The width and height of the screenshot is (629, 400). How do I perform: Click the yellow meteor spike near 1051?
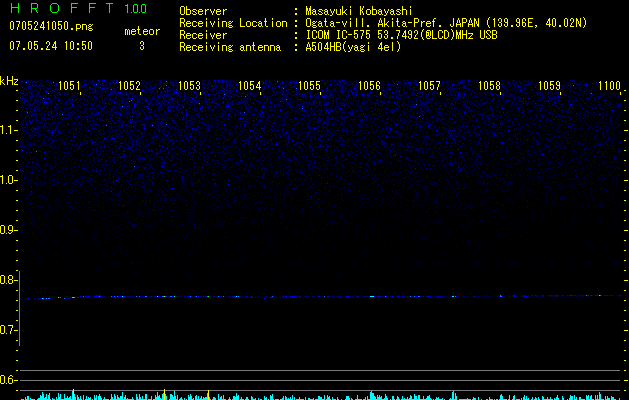click(73, 394)
